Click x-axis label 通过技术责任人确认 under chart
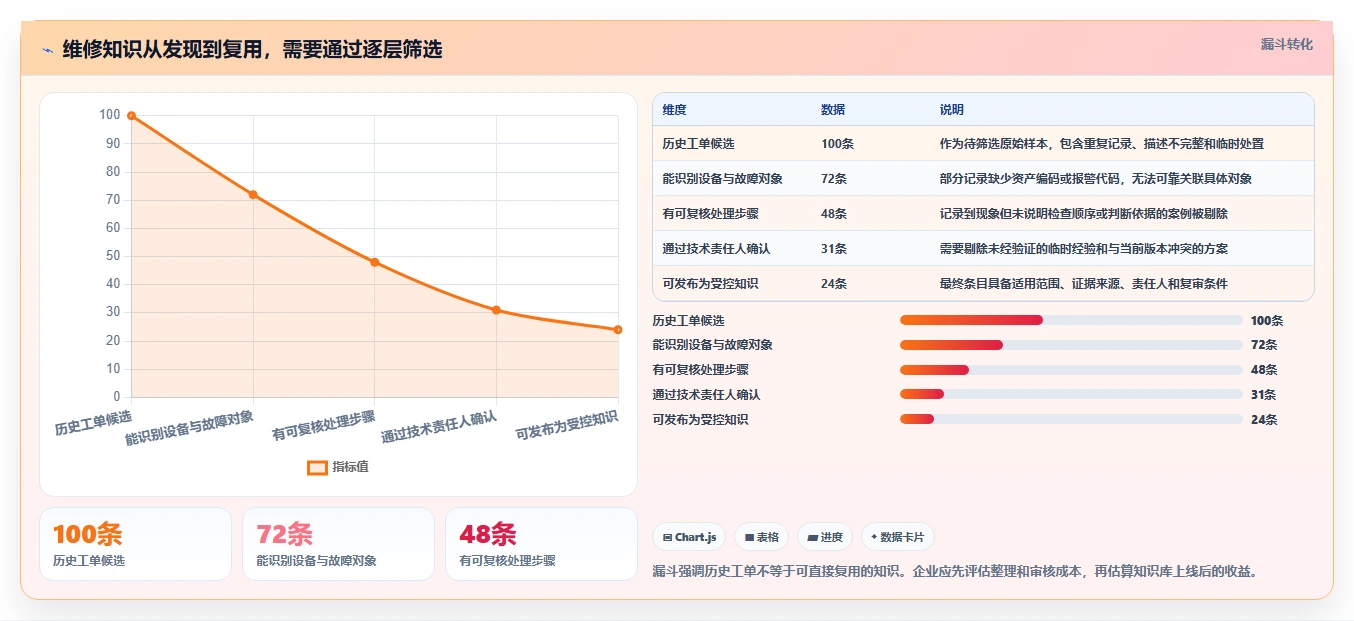The width and height of the screenshot is (1354, 621). click(x=438, y=427)
